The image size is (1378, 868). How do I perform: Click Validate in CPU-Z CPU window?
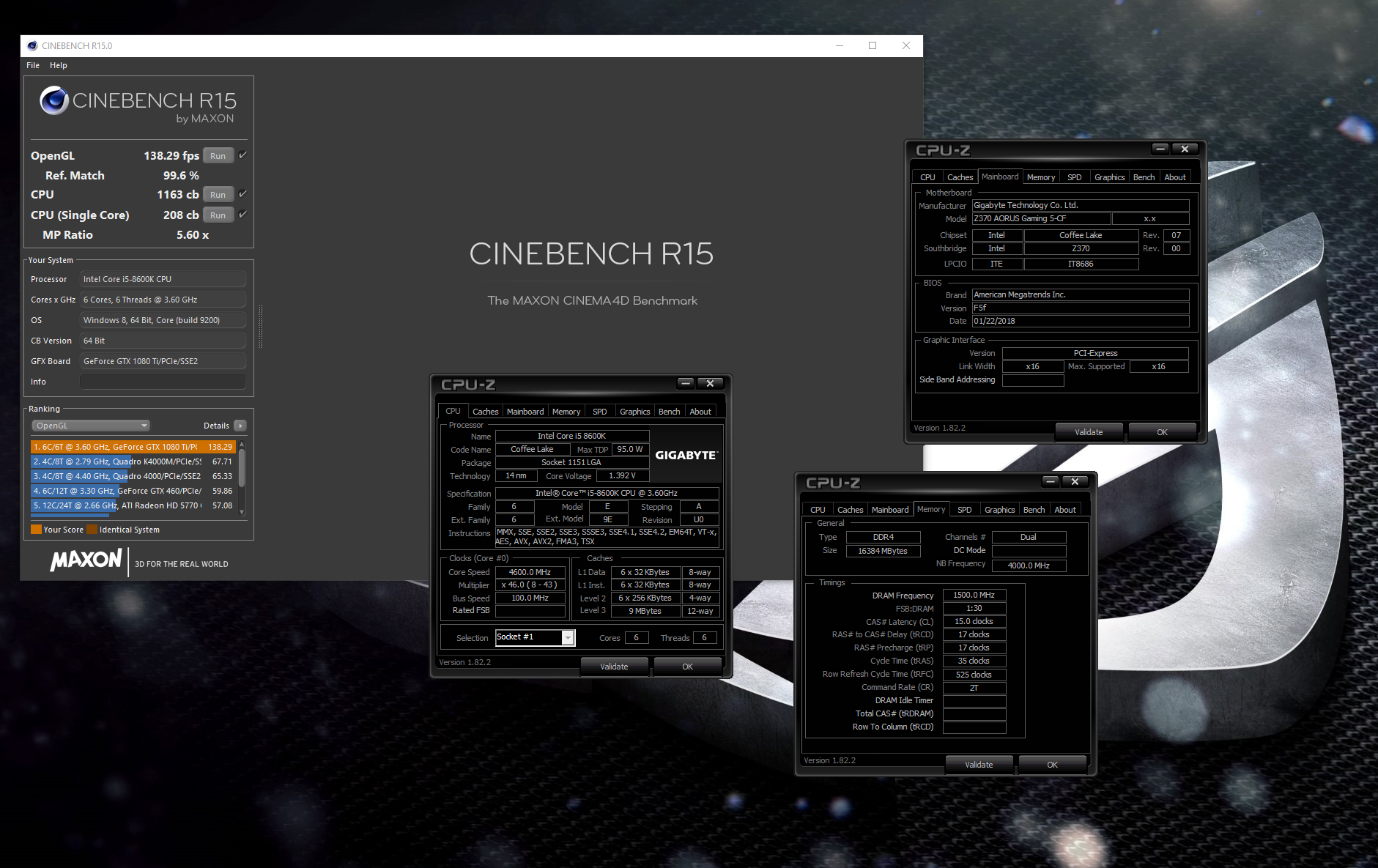[x=614, y=667]
